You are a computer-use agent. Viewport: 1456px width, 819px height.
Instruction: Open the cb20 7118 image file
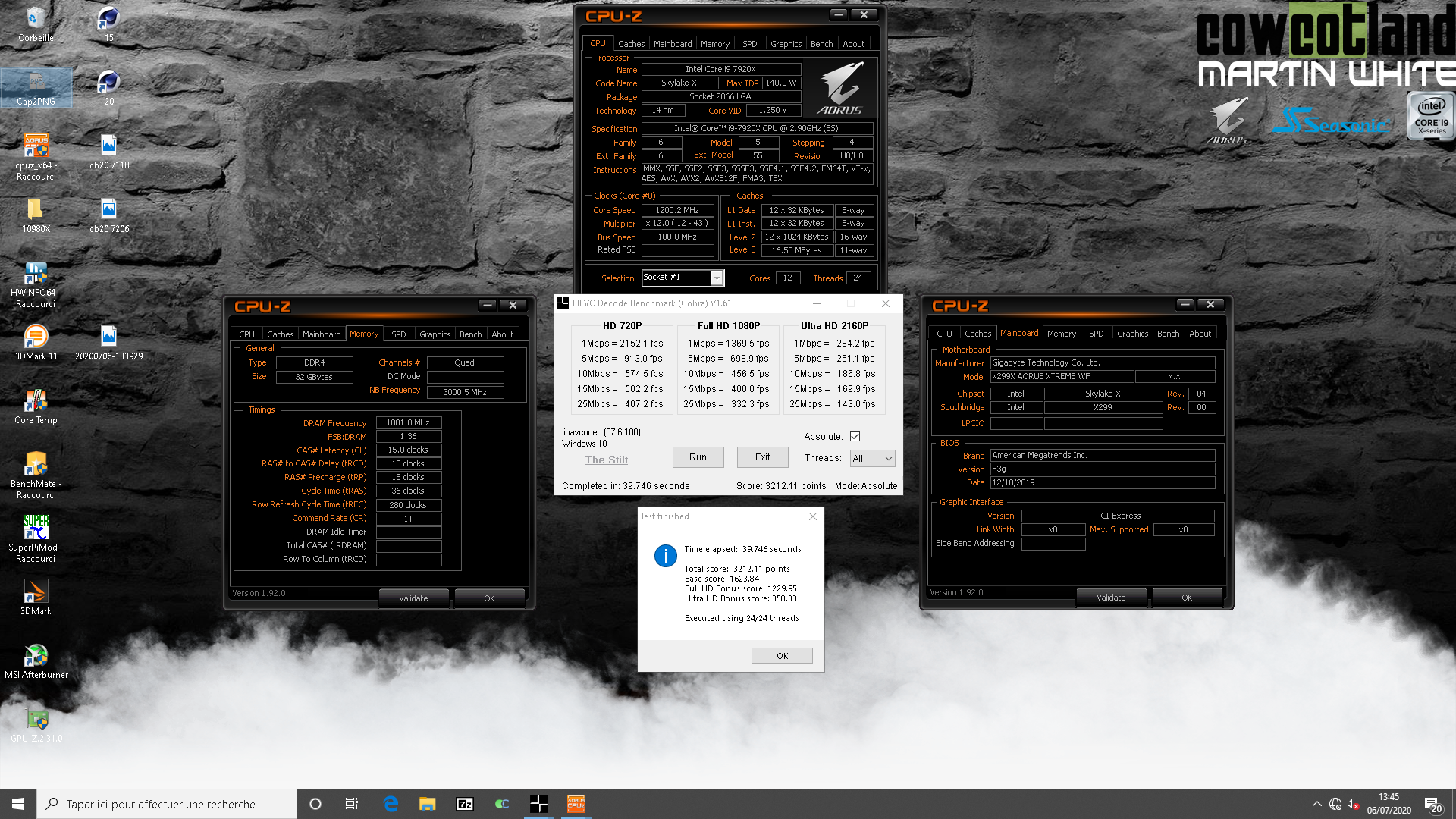[x=108, y=150]
